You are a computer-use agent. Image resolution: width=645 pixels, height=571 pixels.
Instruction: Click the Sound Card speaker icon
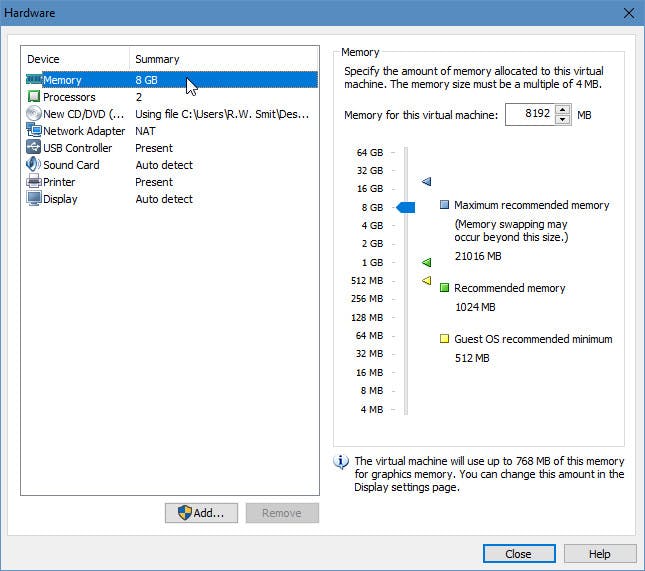[34, 165]
